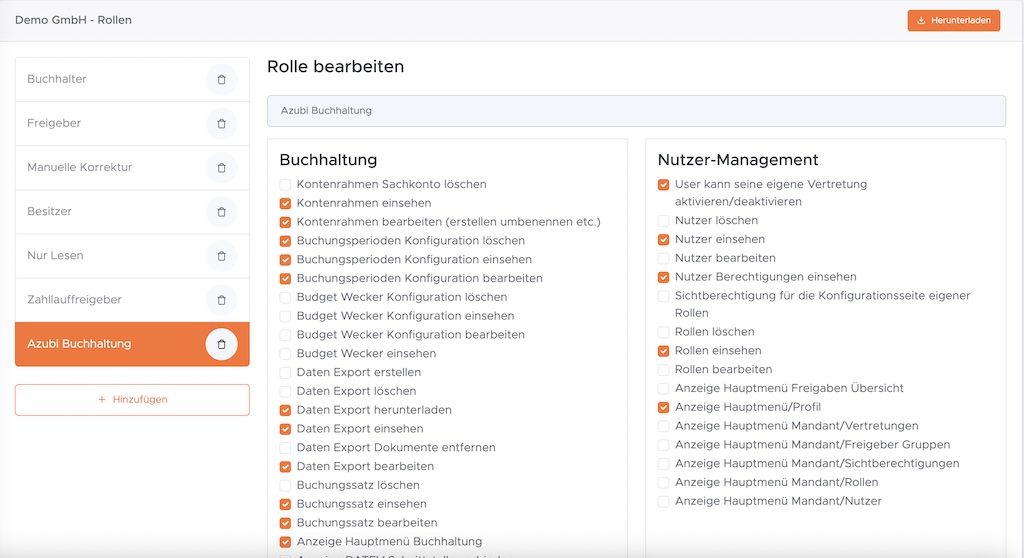
Task: Delete the Freigeber role via trash icon
Action: pos(221,124)
